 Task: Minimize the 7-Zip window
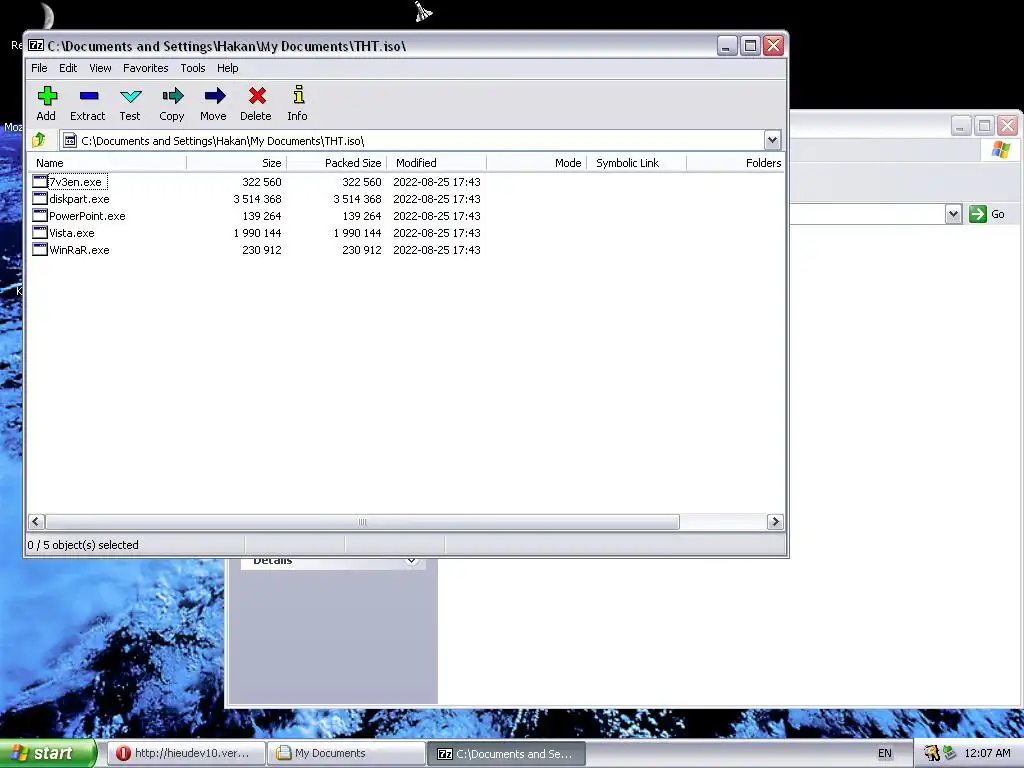727,46
